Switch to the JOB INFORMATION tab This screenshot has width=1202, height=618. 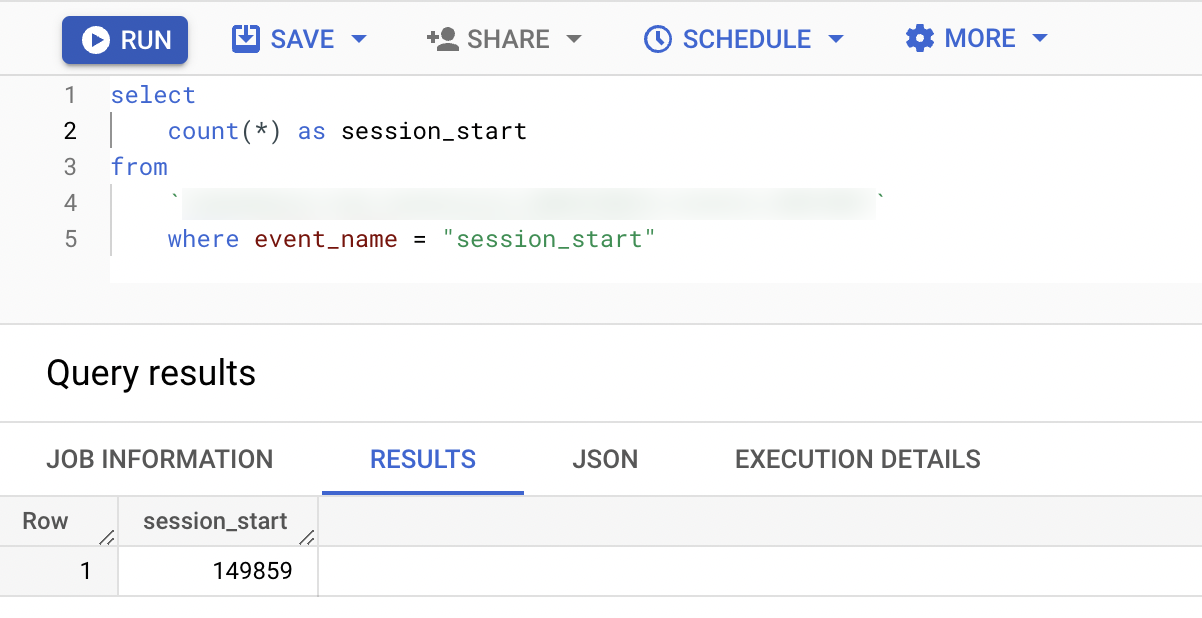click(160, 459)
